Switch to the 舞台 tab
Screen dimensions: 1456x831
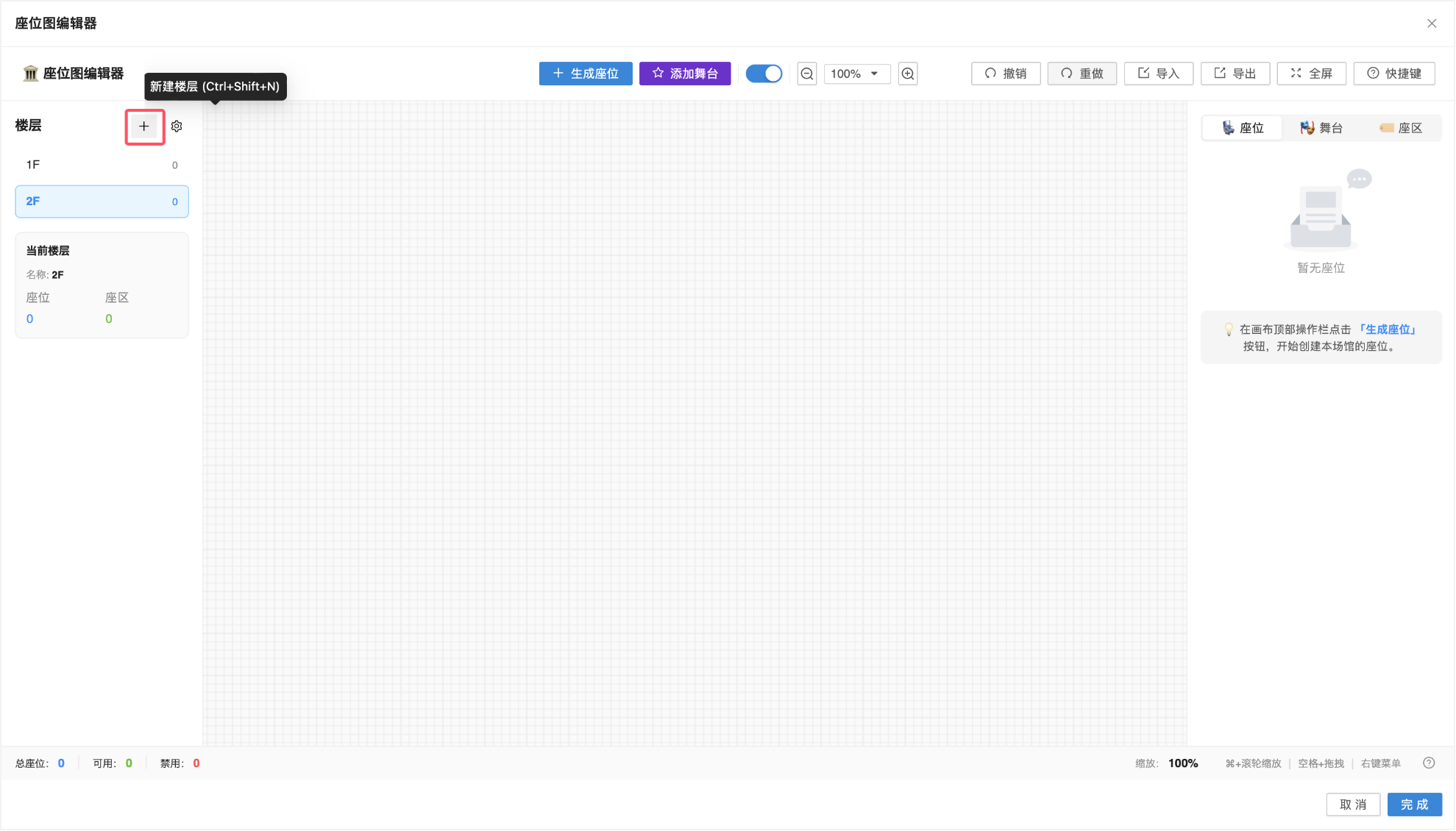point(1321,128)
